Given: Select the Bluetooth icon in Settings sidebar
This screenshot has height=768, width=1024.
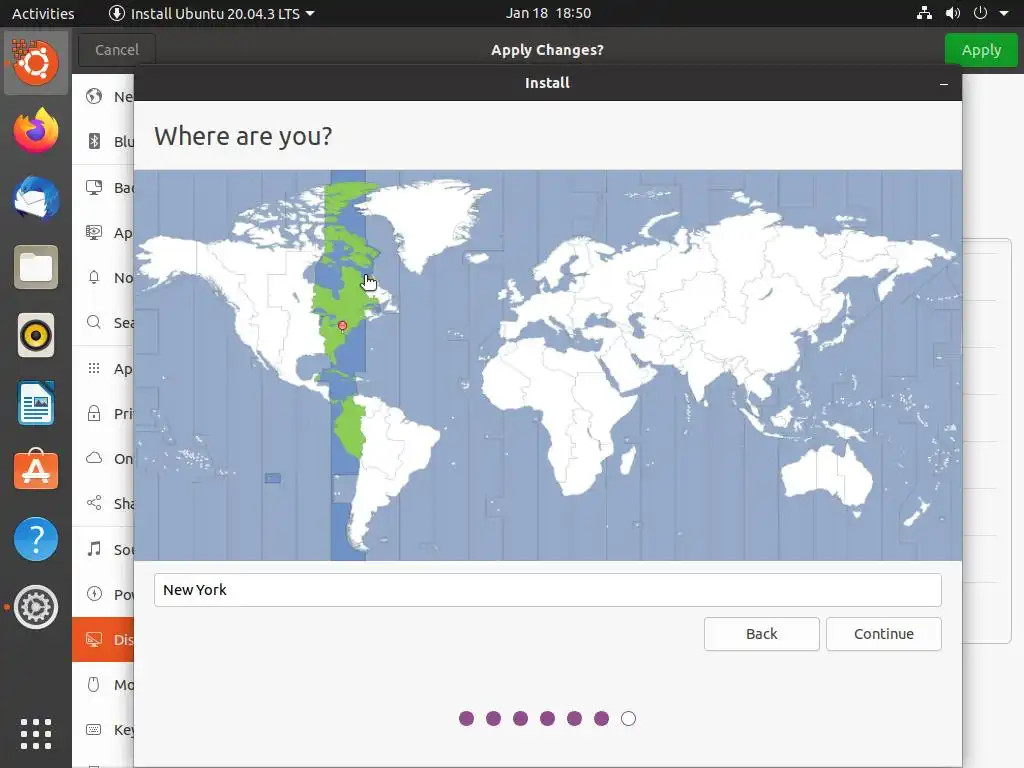Looking at the screenshot, I should tap(94, 141).
